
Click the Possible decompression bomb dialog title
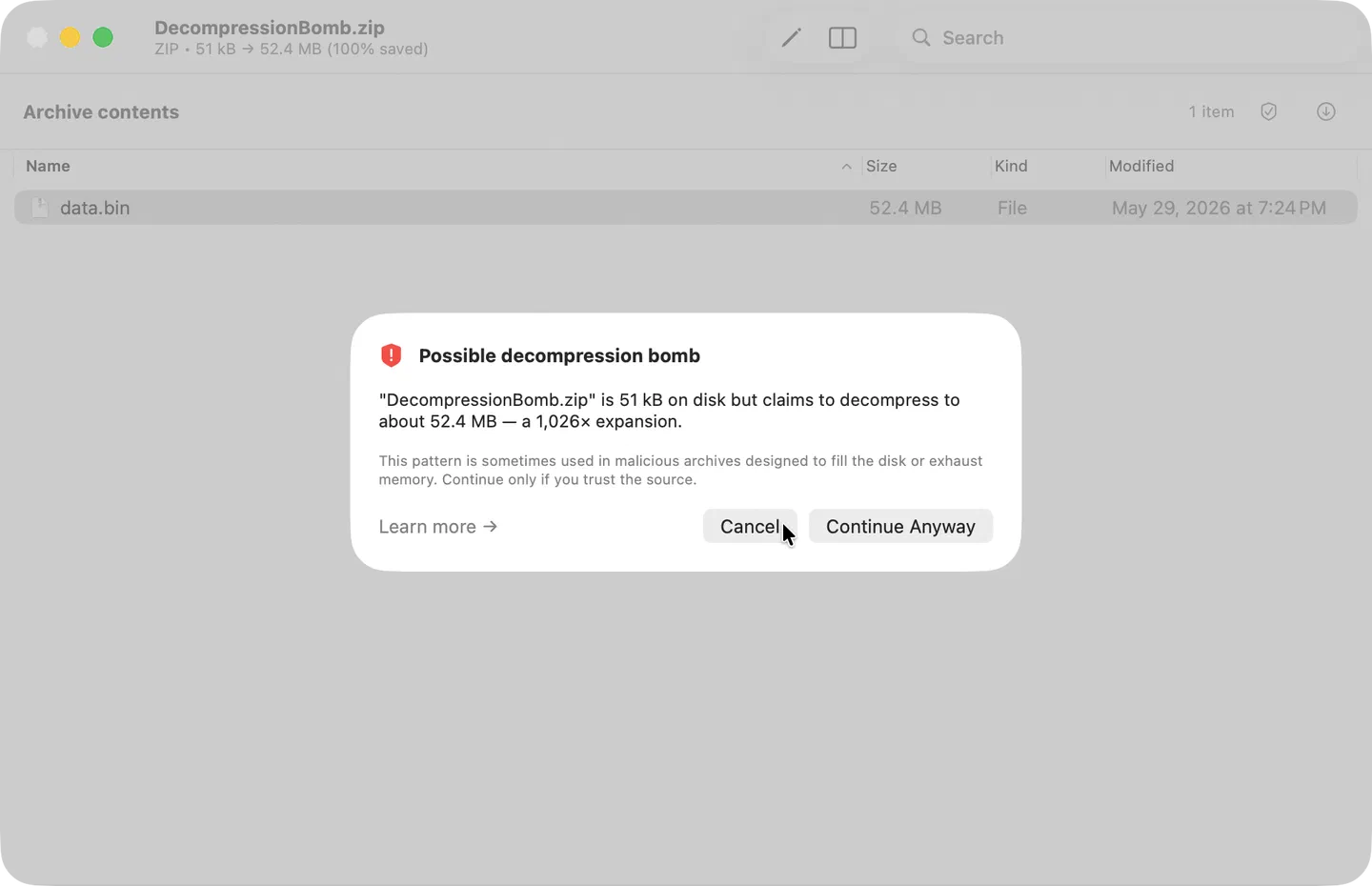click(x=559, y=355)
